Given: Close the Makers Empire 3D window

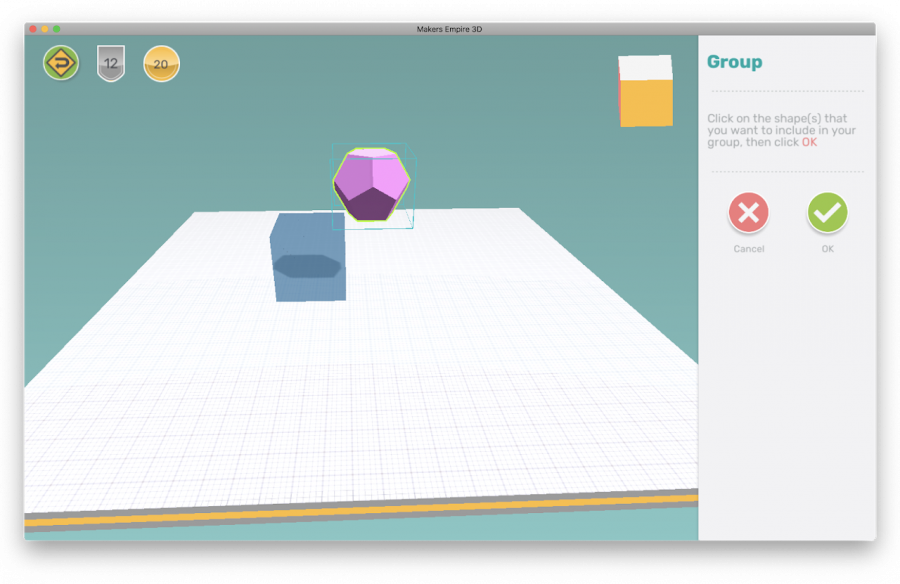Looking at the screenshot, I should (x=33, y=28).
